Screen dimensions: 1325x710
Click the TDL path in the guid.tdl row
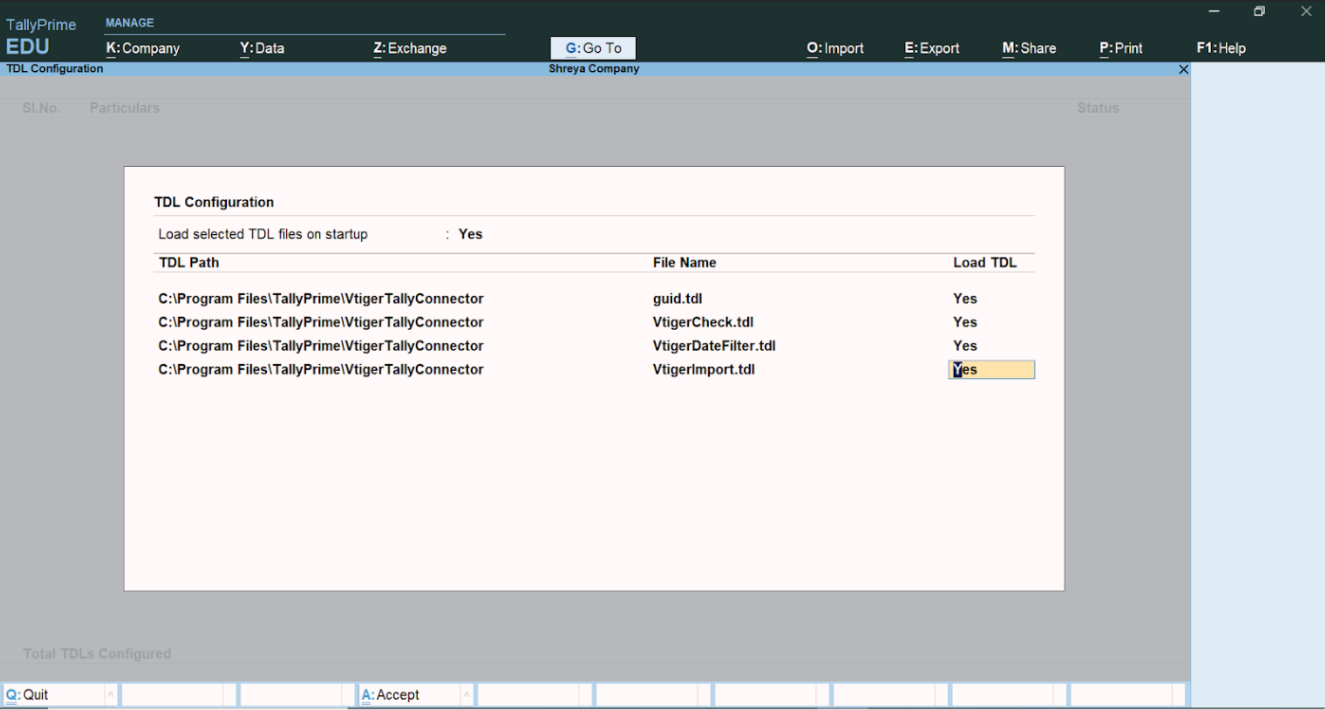321,299
